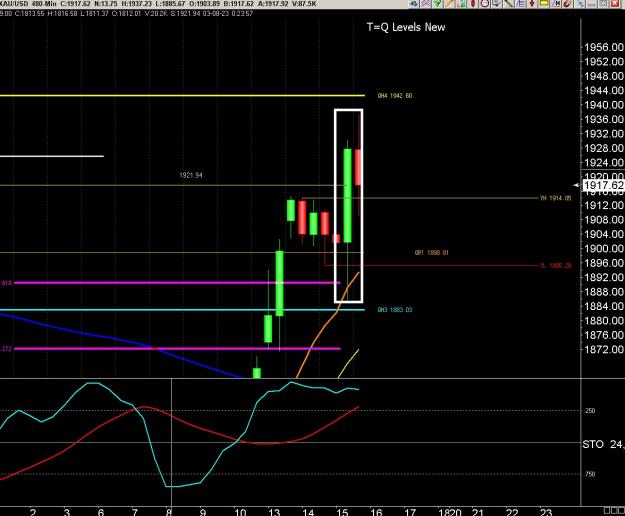Click the crosshatch grid toolbar icon

tap(425, 3)
